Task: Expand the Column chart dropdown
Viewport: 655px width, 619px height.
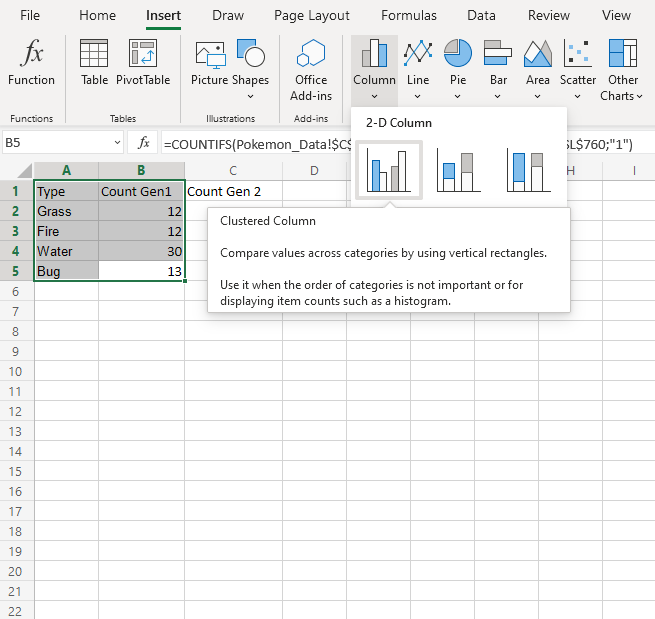Action: coord(374,96)
